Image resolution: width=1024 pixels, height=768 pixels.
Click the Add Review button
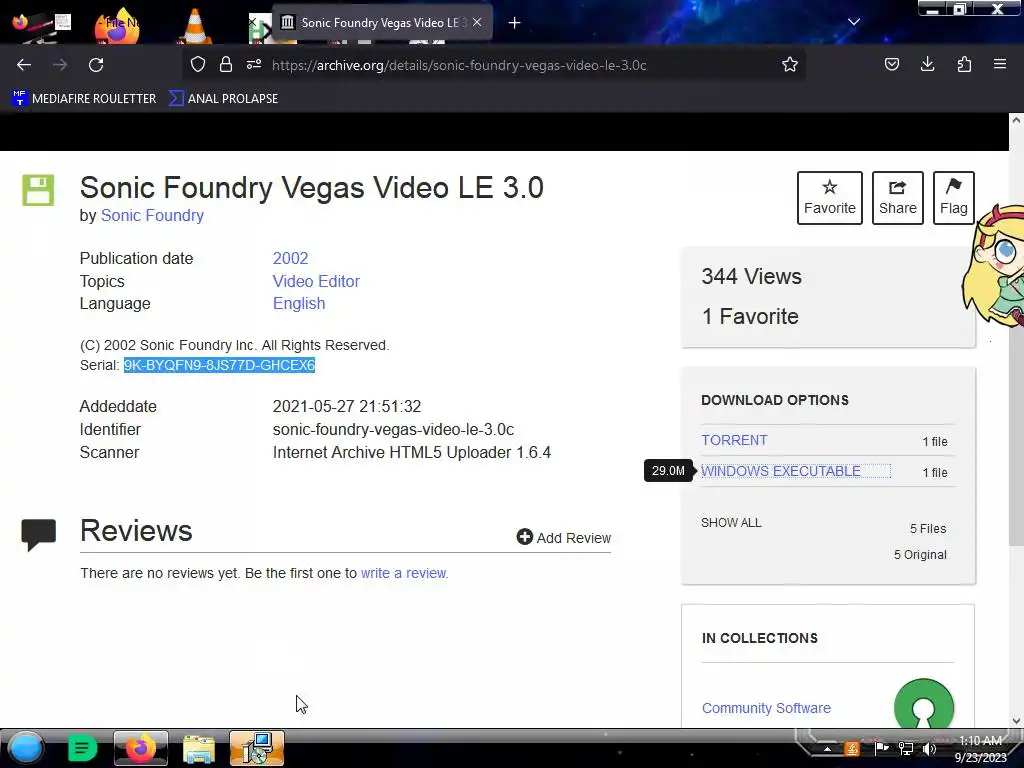pos(564,537)
